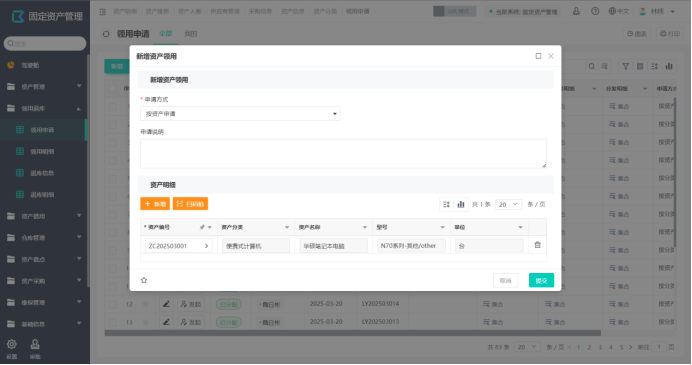Open the 20 per page dropdown in list footer
The height and width of the screenshot is (365, 692).
527,347
